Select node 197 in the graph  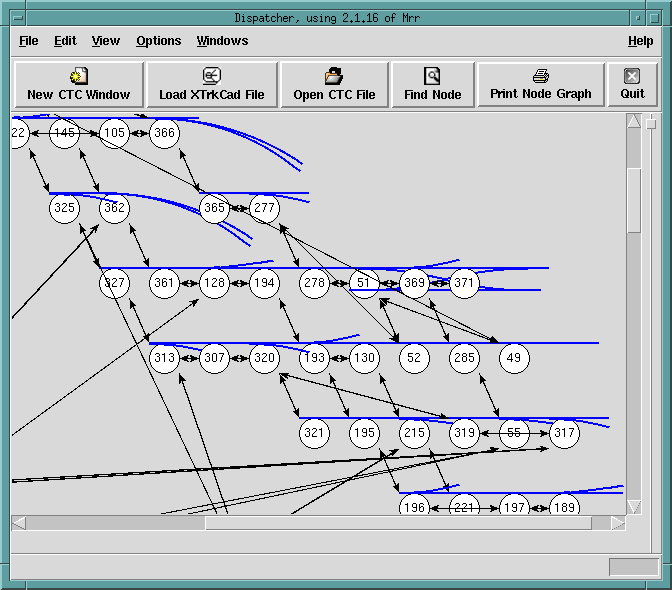pyautogui.click(x=514, y=505)
